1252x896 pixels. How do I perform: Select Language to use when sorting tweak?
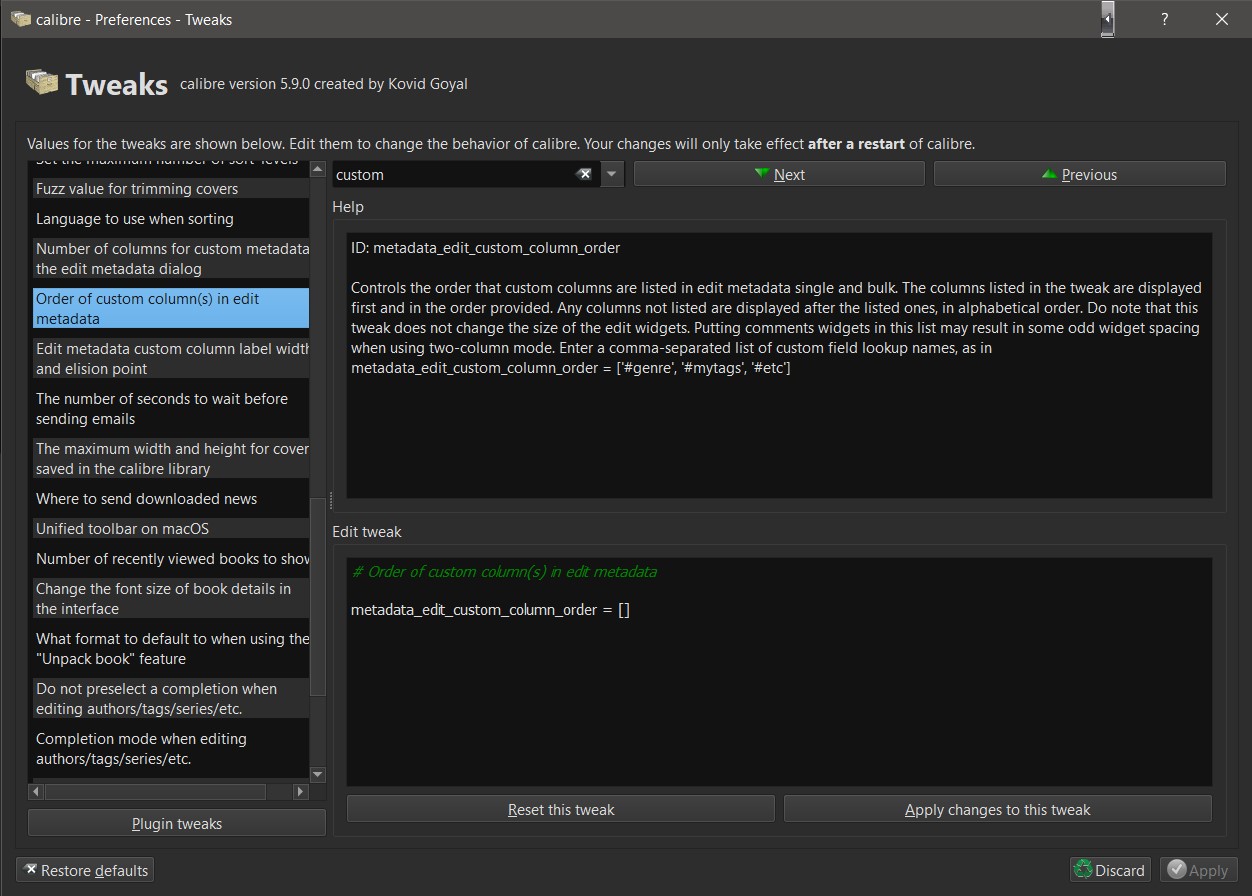(170, 219)
